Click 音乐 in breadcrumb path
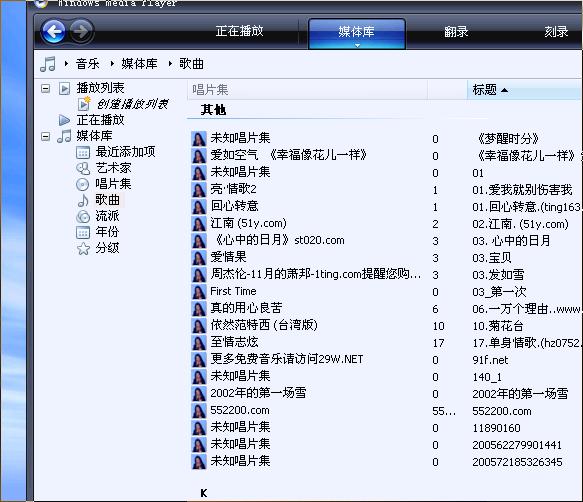 pos(88,64)
